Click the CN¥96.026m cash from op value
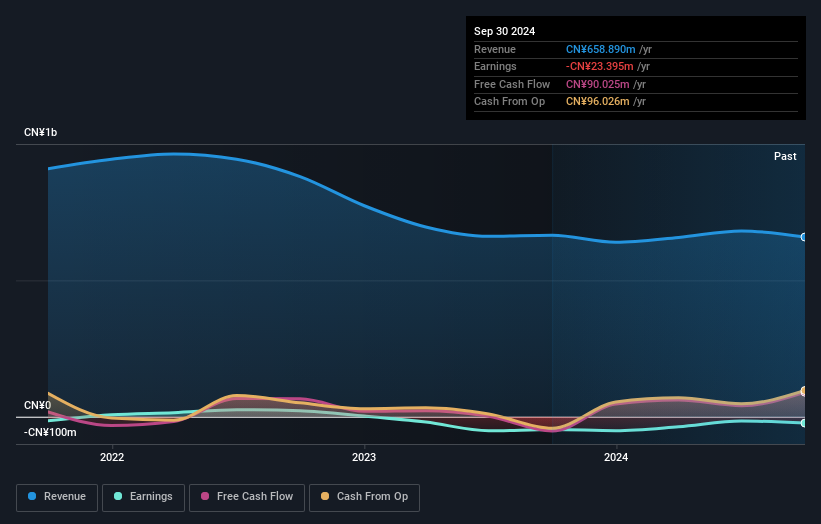 pos(597,102)
